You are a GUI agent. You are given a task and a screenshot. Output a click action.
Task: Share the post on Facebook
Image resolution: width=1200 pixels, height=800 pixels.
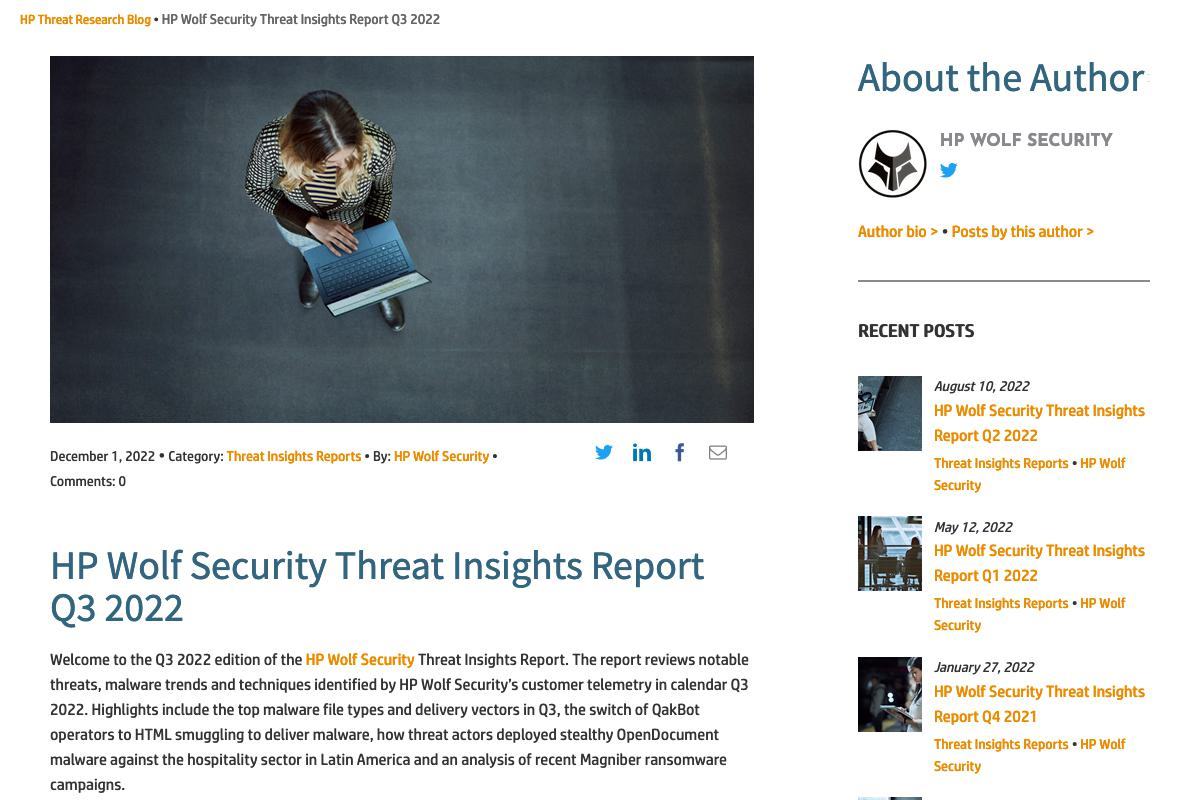click(680, 453)
